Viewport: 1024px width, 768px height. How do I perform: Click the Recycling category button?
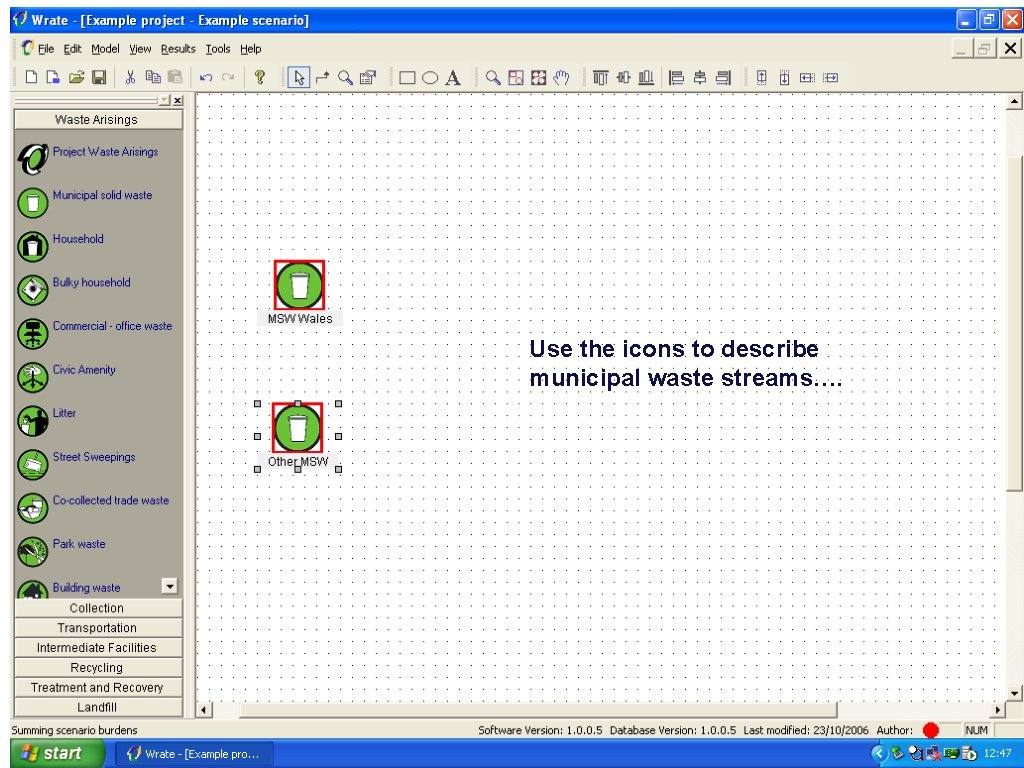click(x=97, y=667)
